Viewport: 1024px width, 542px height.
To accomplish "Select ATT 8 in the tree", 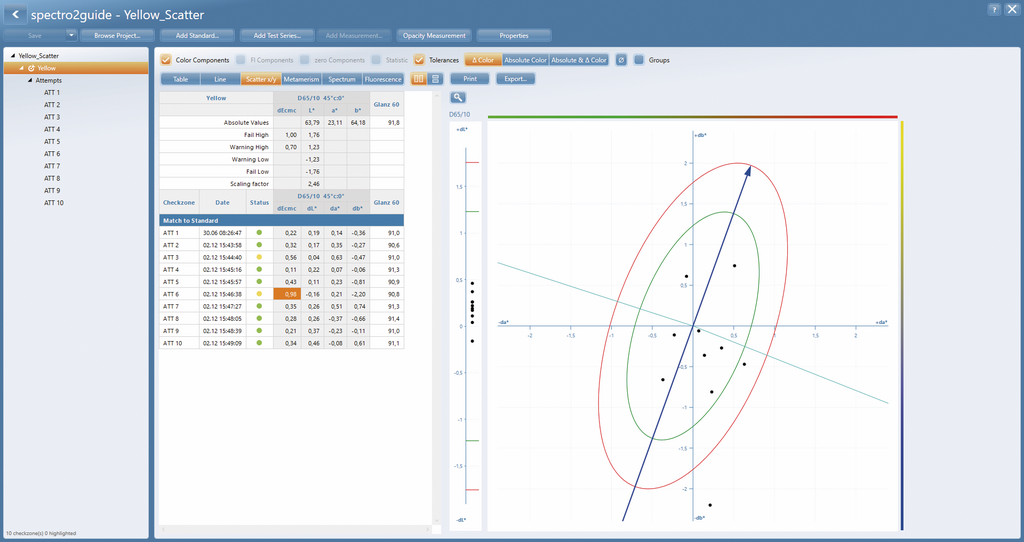I will [x=52, y=178].
